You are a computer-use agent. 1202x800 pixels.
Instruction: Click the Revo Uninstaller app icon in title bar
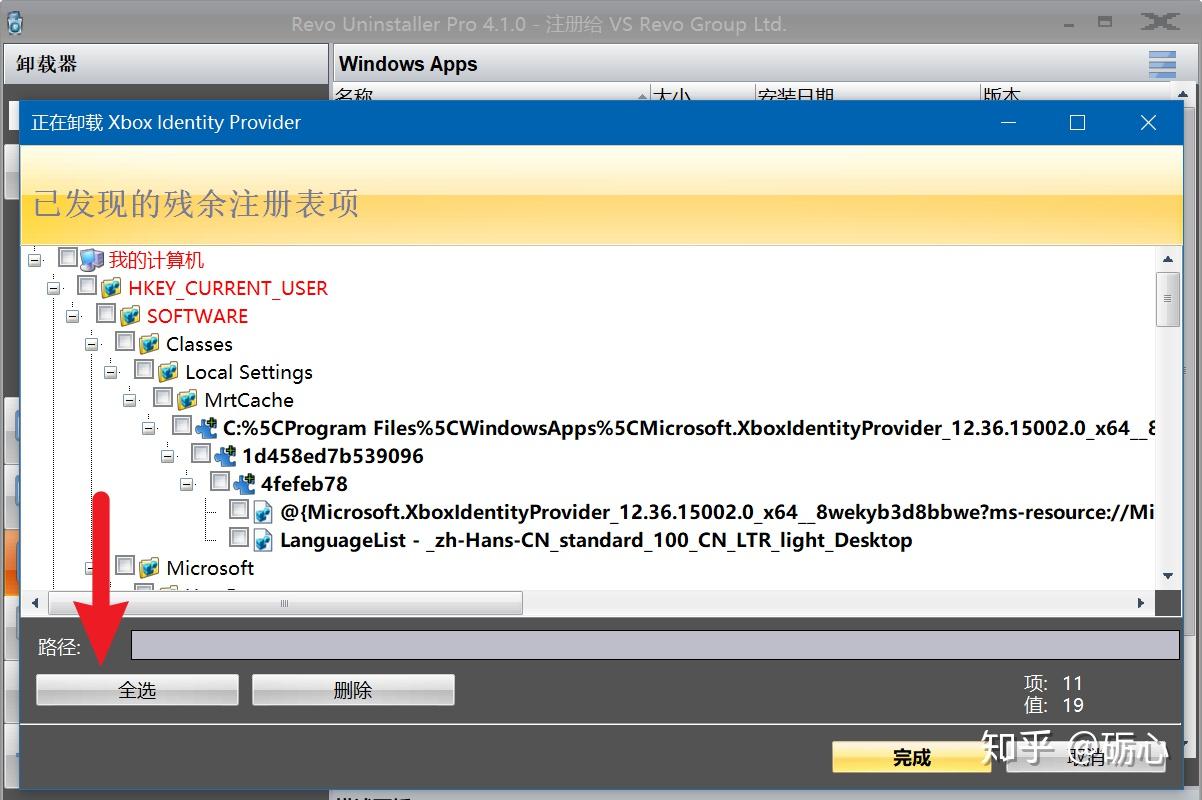[14, 23]
